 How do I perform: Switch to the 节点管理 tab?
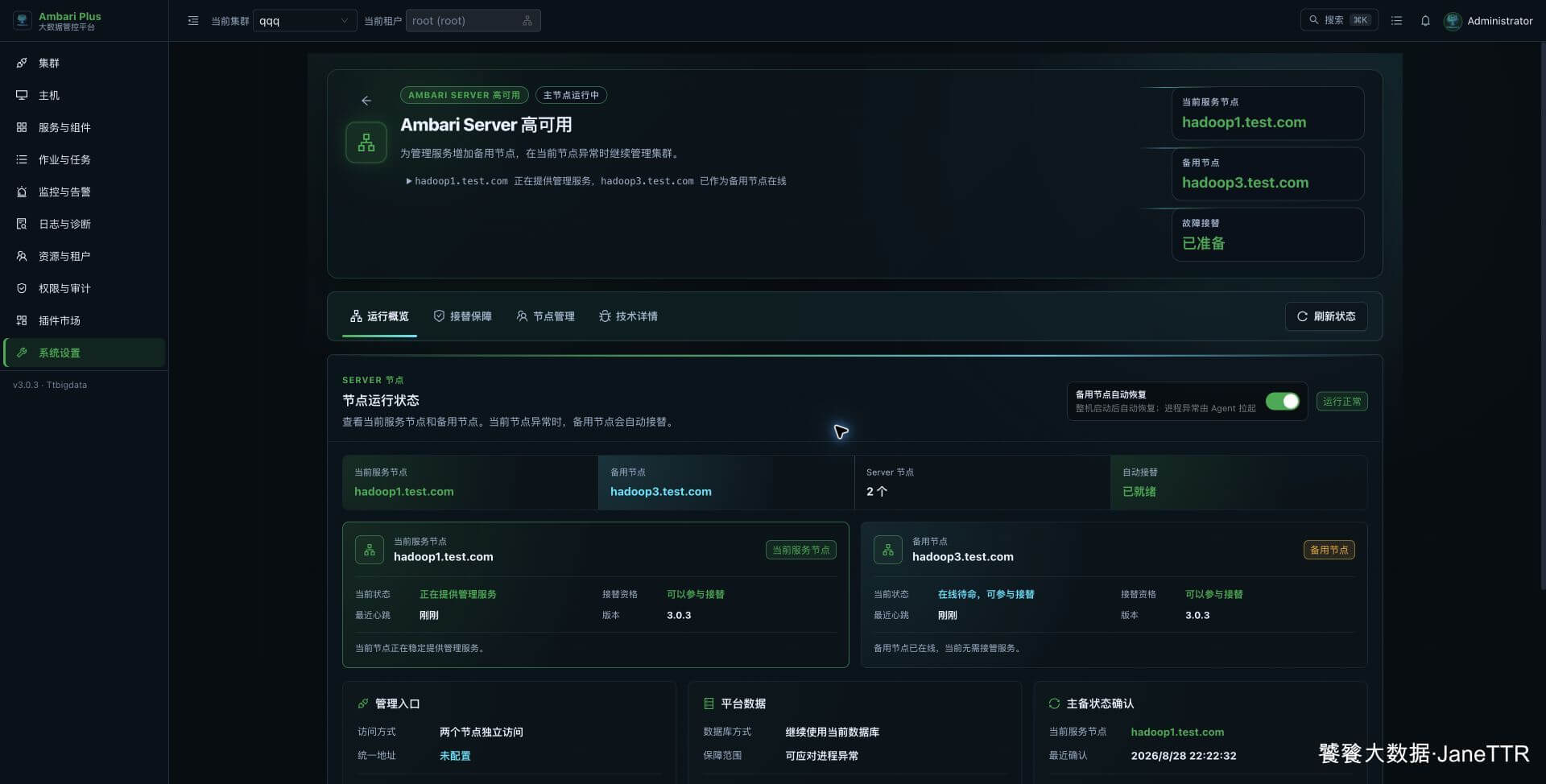pos(545,316)
